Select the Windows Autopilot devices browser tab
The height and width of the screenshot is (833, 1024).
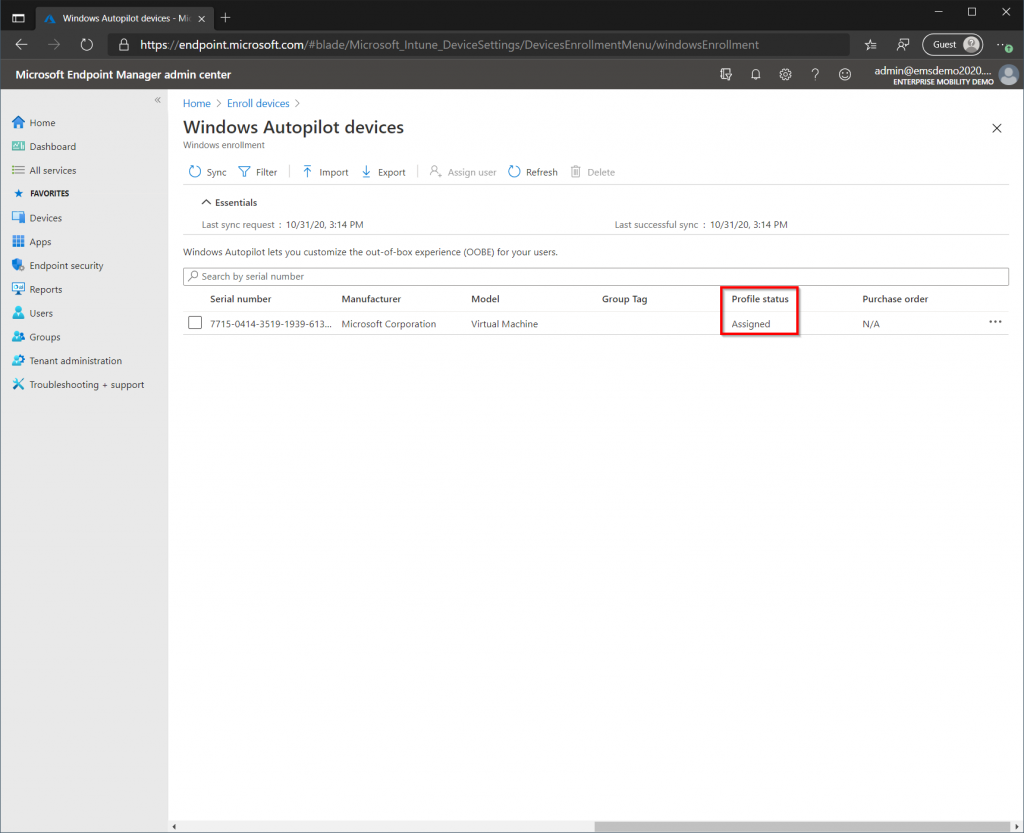click(x=124, y=18)
